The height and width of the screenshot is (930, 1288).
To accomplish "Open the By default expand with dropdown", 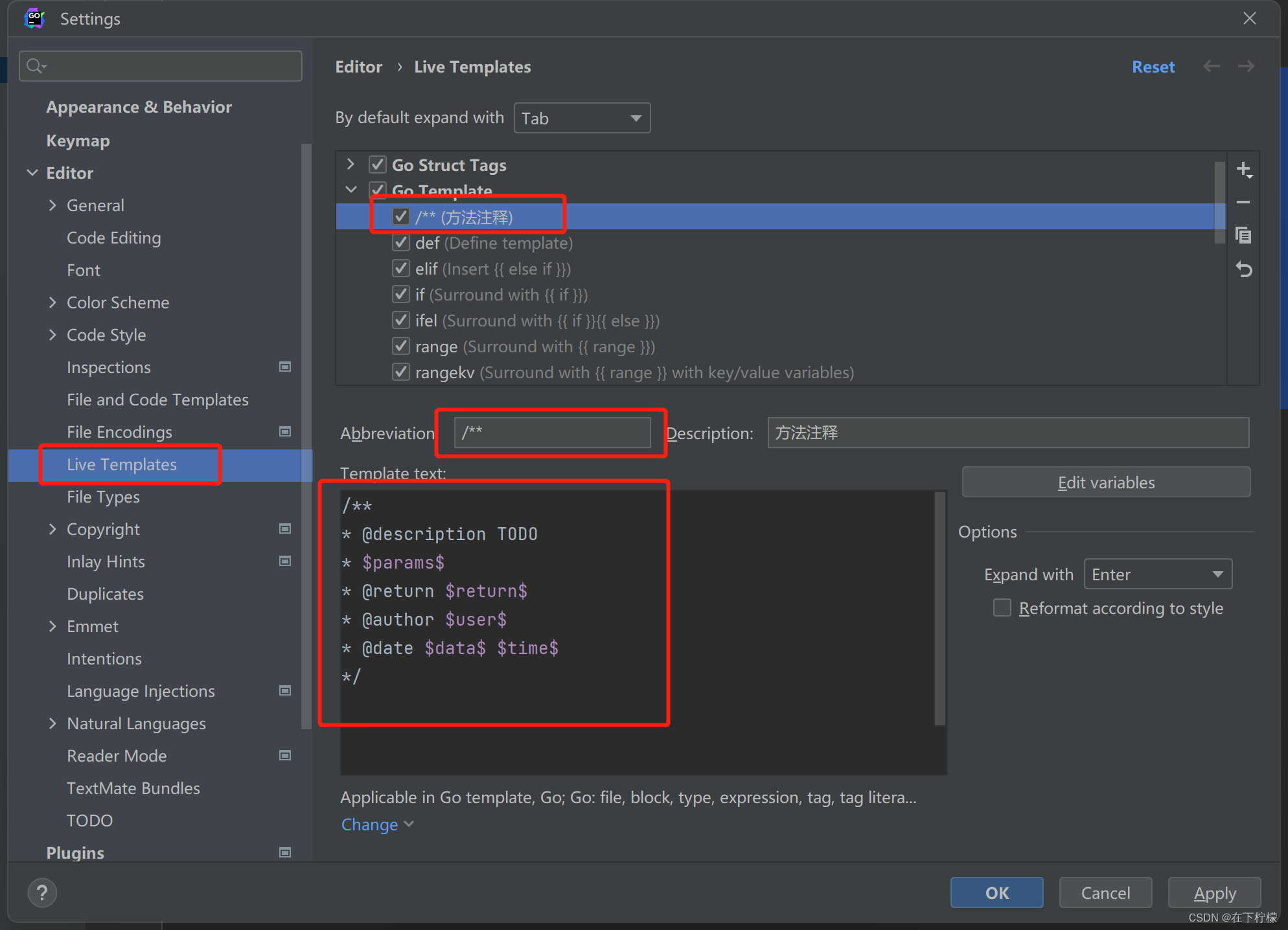I will point(580,118).
